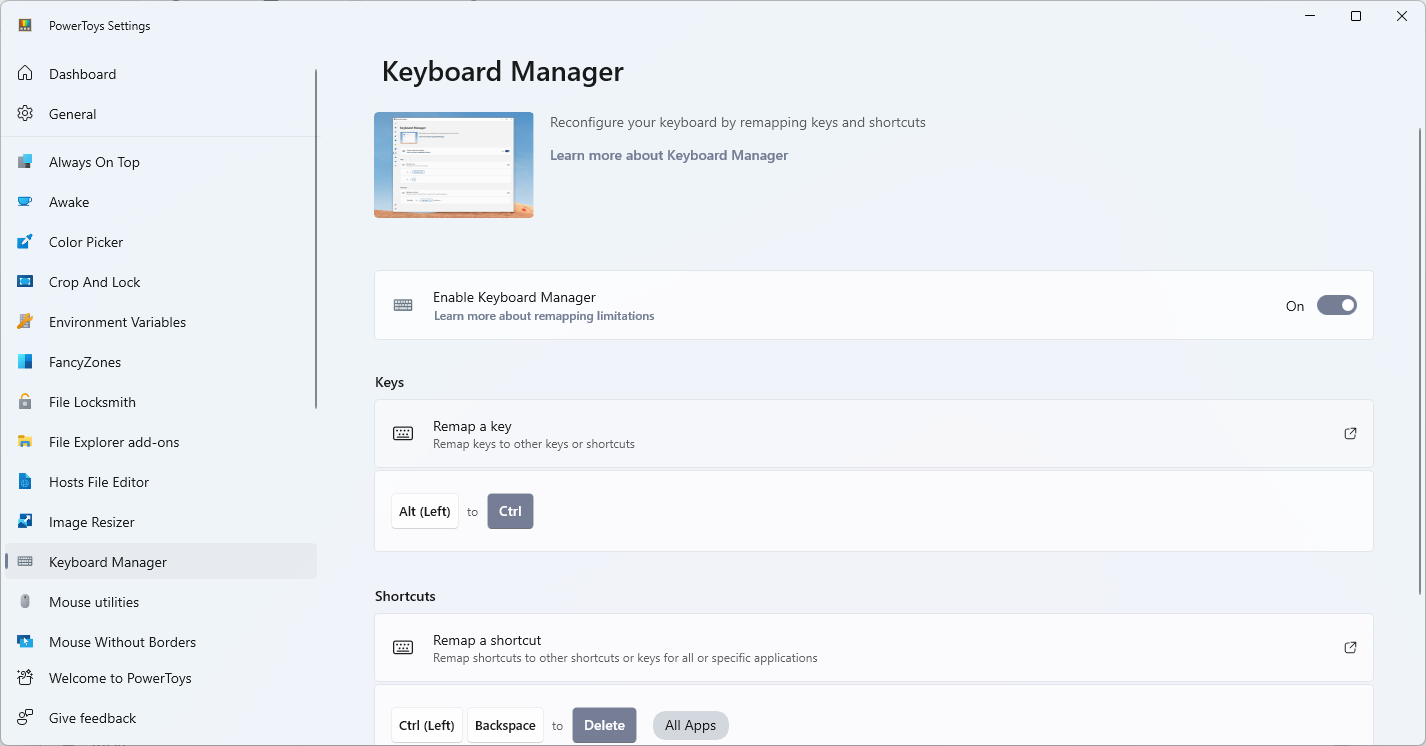Open the Remap a key editor
Screen dimensions: 1426x746
click(874, 434)
